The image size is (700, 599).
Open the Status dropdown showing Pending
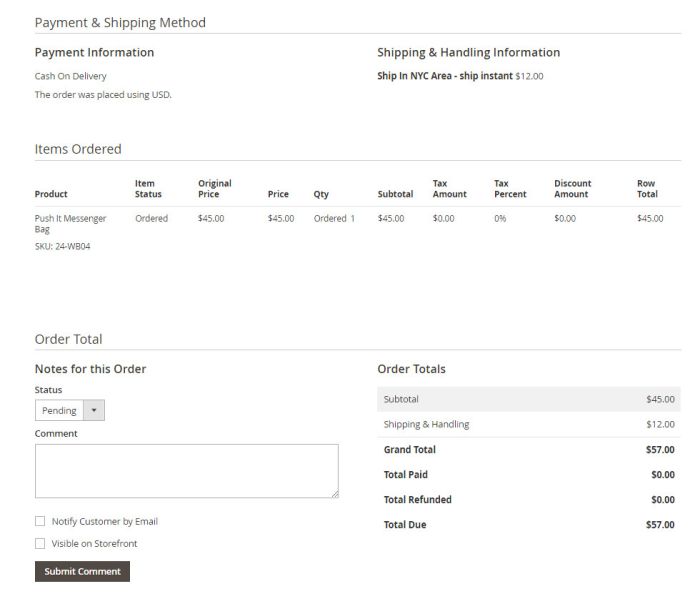pyautogui.click(x=70, y=410)
